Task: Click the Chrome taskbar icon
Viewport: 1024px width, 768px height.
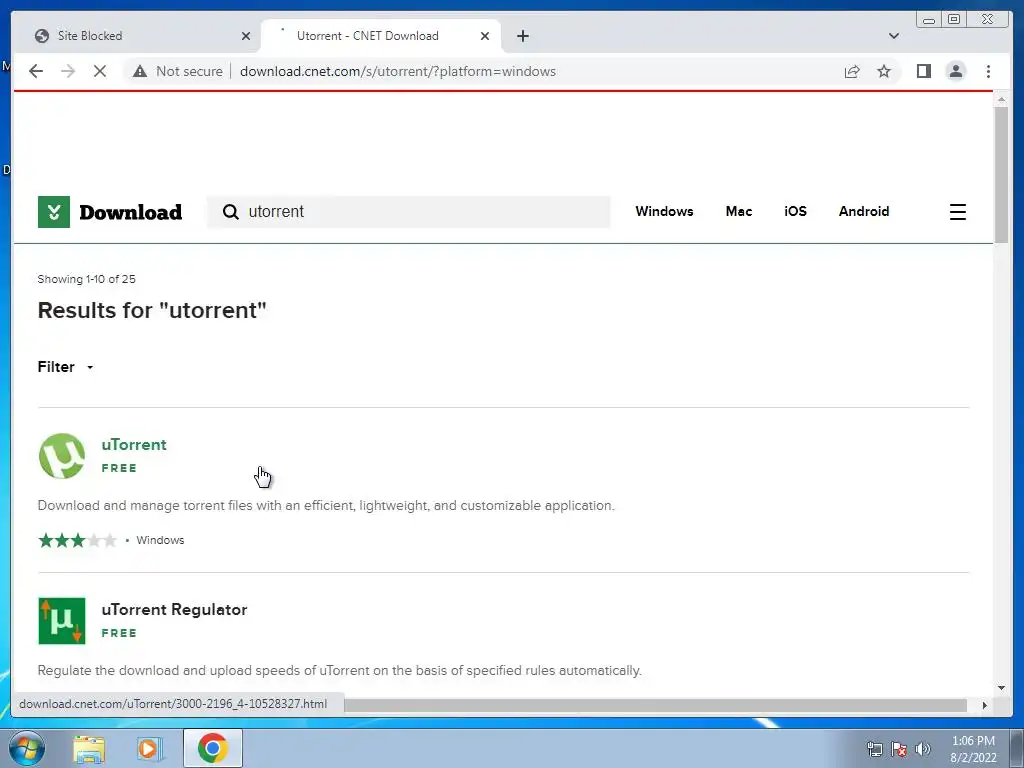Action: click(x=213, y=748)
